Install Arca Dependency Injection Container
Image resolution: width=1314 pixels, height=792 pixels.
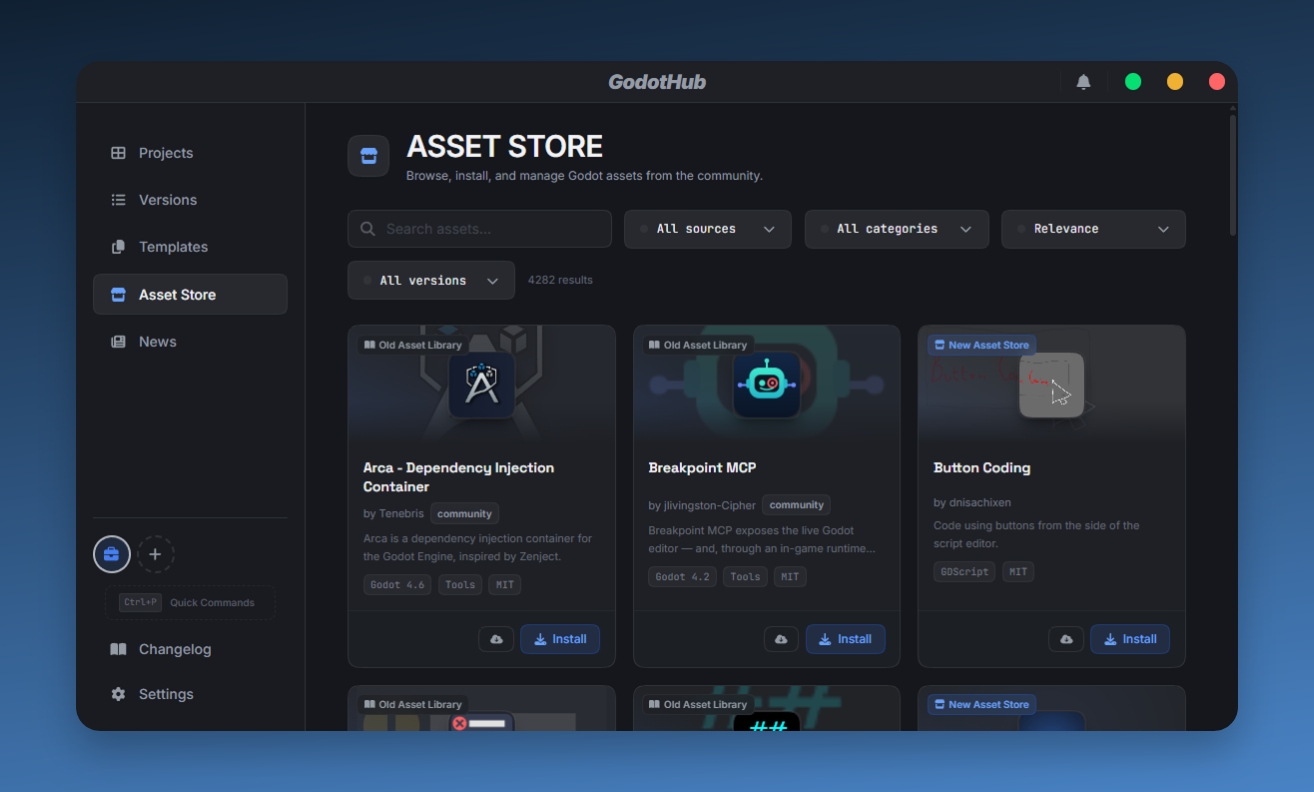(560, 639)
